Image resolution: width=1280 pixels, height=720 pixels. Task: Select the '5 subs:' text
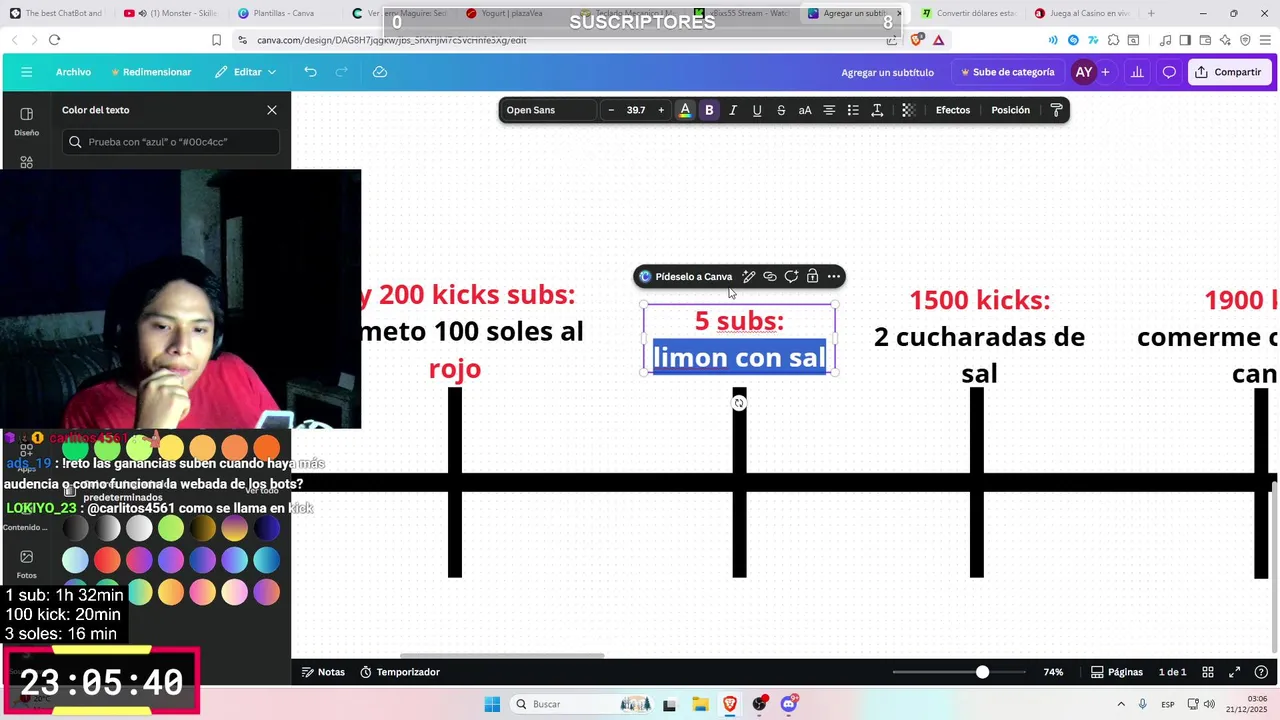[739, 321]
